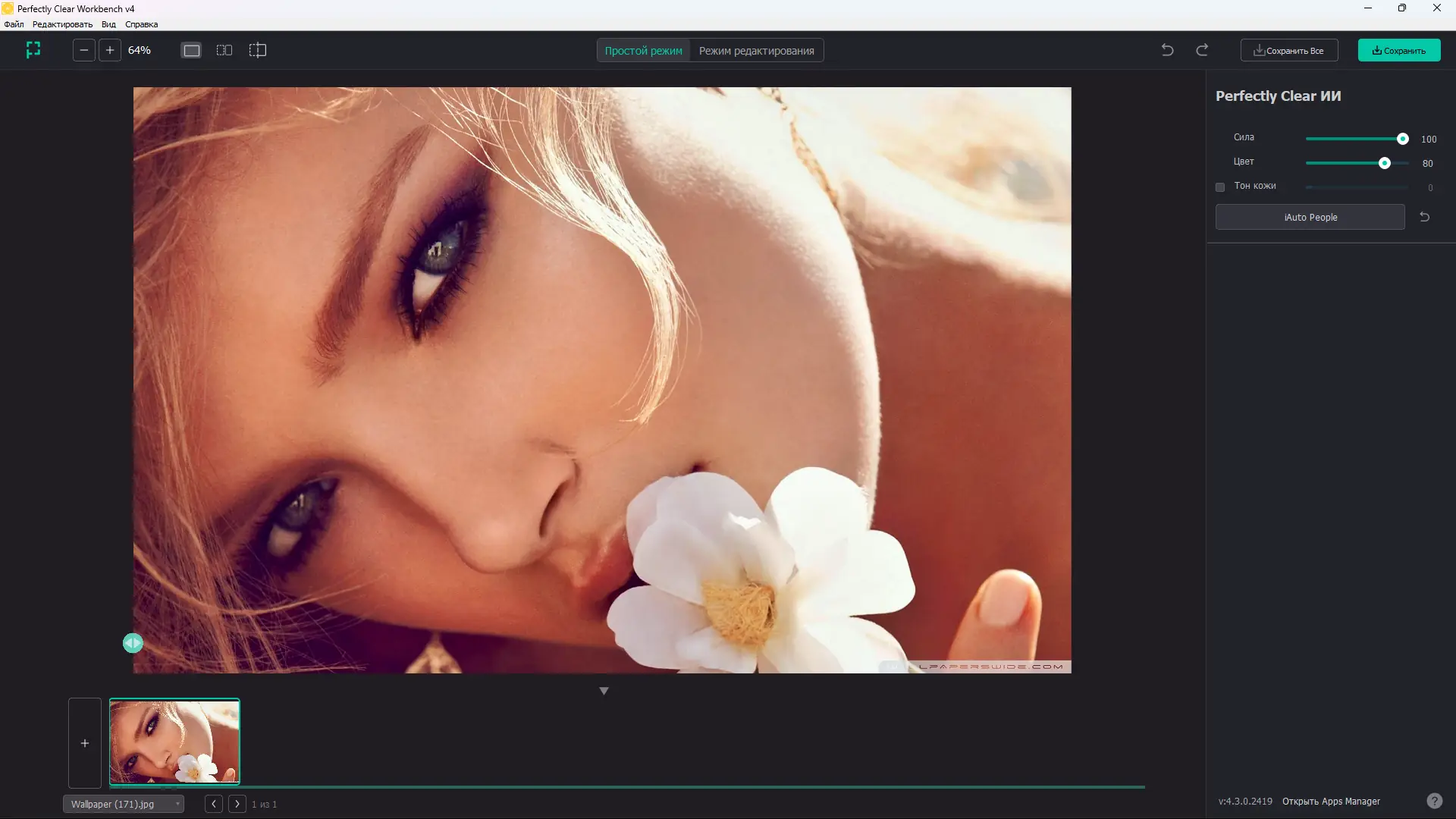Open the Справка menu
Screen dimensions: 1456x819
141,24
